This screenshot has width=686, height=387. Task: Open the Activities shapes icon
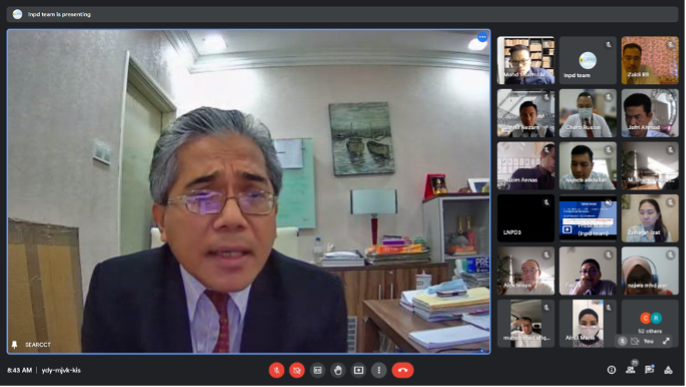point(668,370)
